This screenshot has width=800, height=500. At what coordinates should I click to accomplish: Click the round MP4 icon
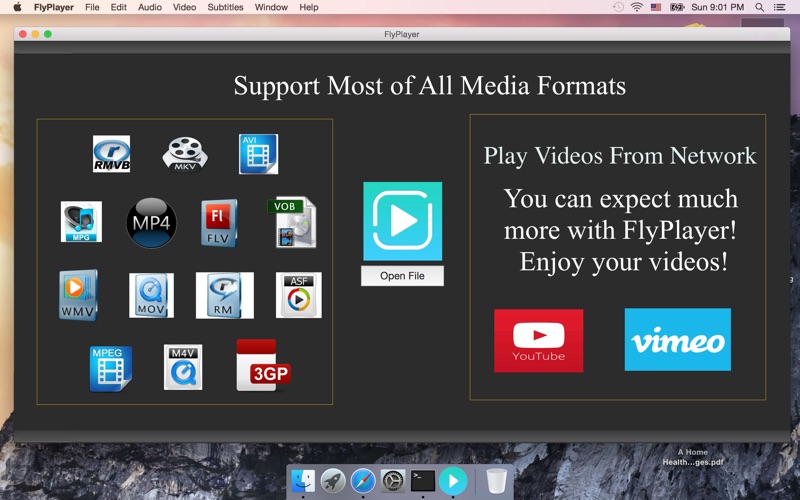point(152,223)
